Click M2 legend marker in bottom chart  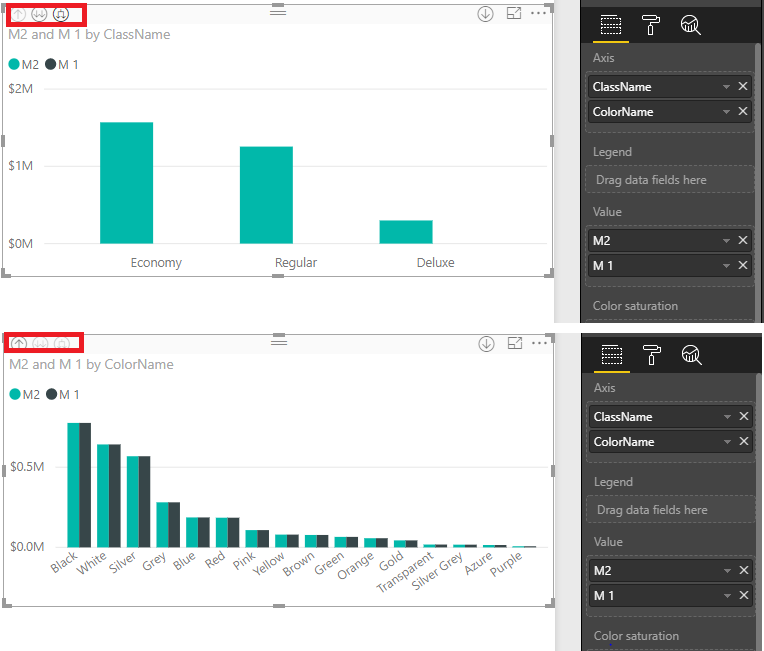(15, 394)
